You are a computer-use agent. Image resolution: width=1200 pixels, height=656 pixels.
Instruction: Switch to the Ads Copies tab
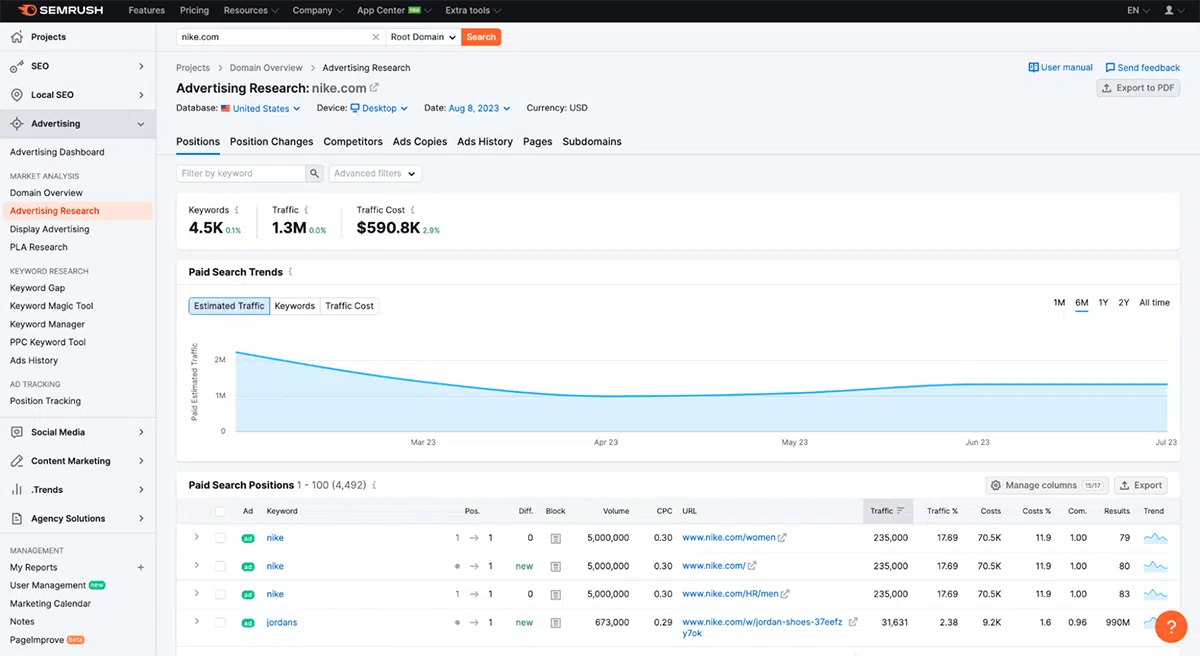pyautogui.click(x=420, y=142)
